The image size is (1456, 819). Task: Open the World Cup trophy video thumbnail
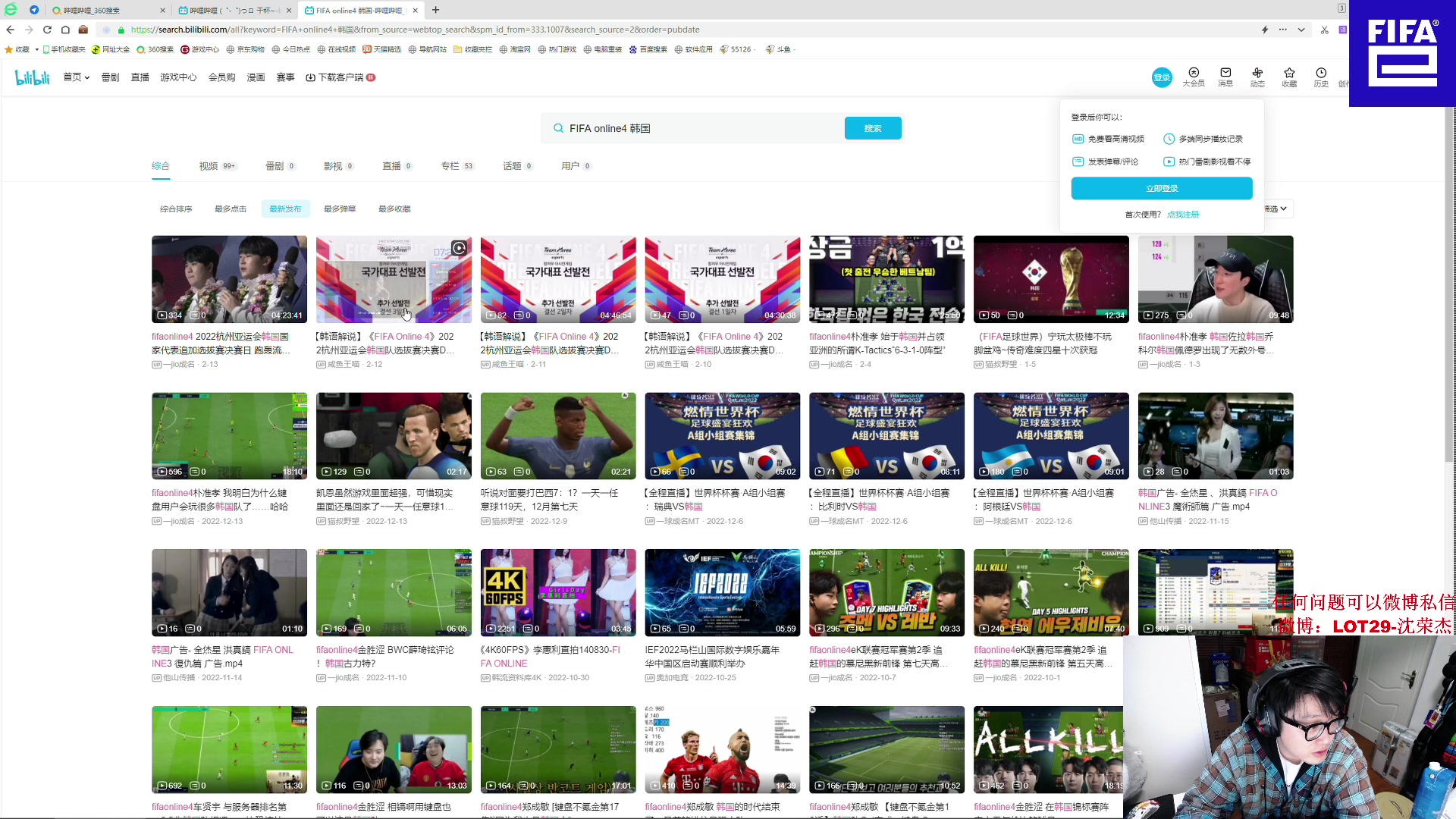(1051, 278)
